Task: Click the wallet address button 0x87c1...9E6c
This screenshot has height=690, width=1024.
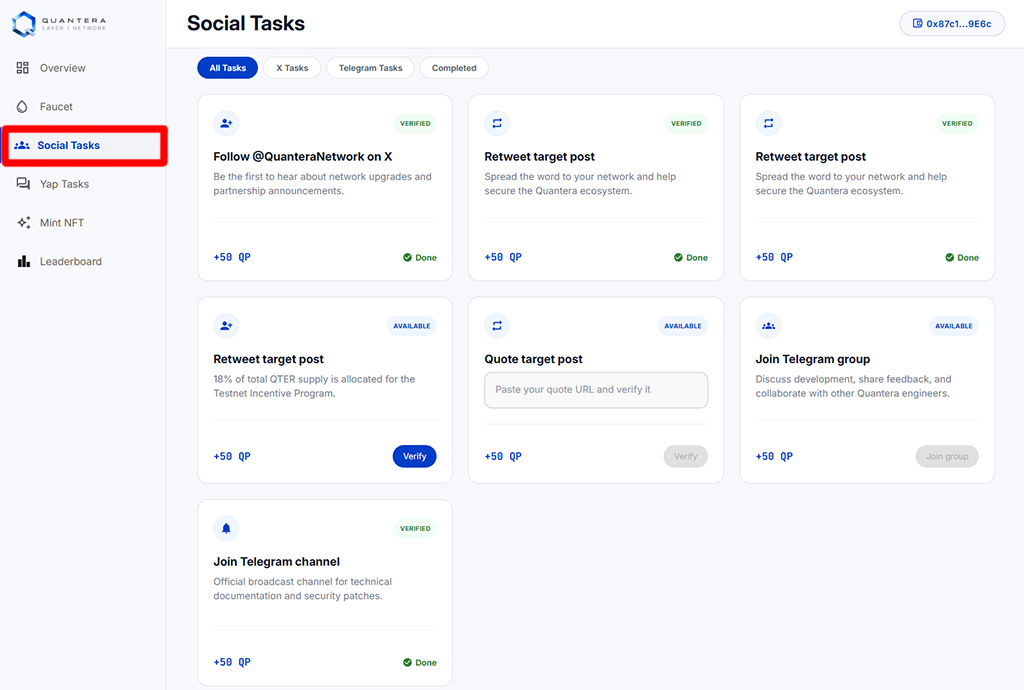Action: coord(952,24)
